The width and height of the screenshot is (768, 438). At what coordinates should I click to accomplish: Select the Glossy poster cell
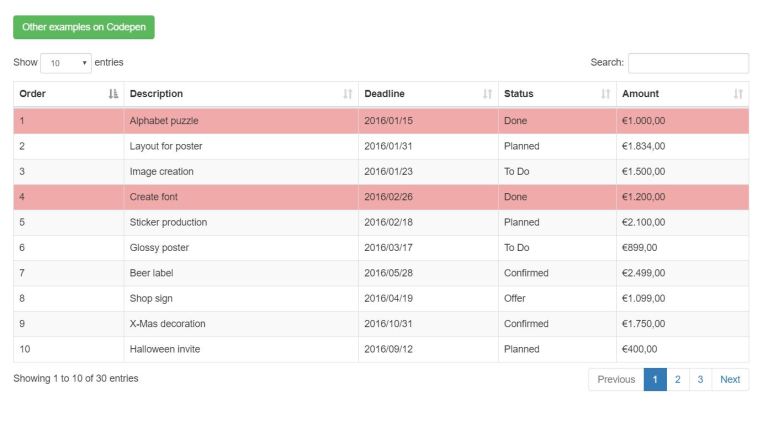click(x=241, y=248)
